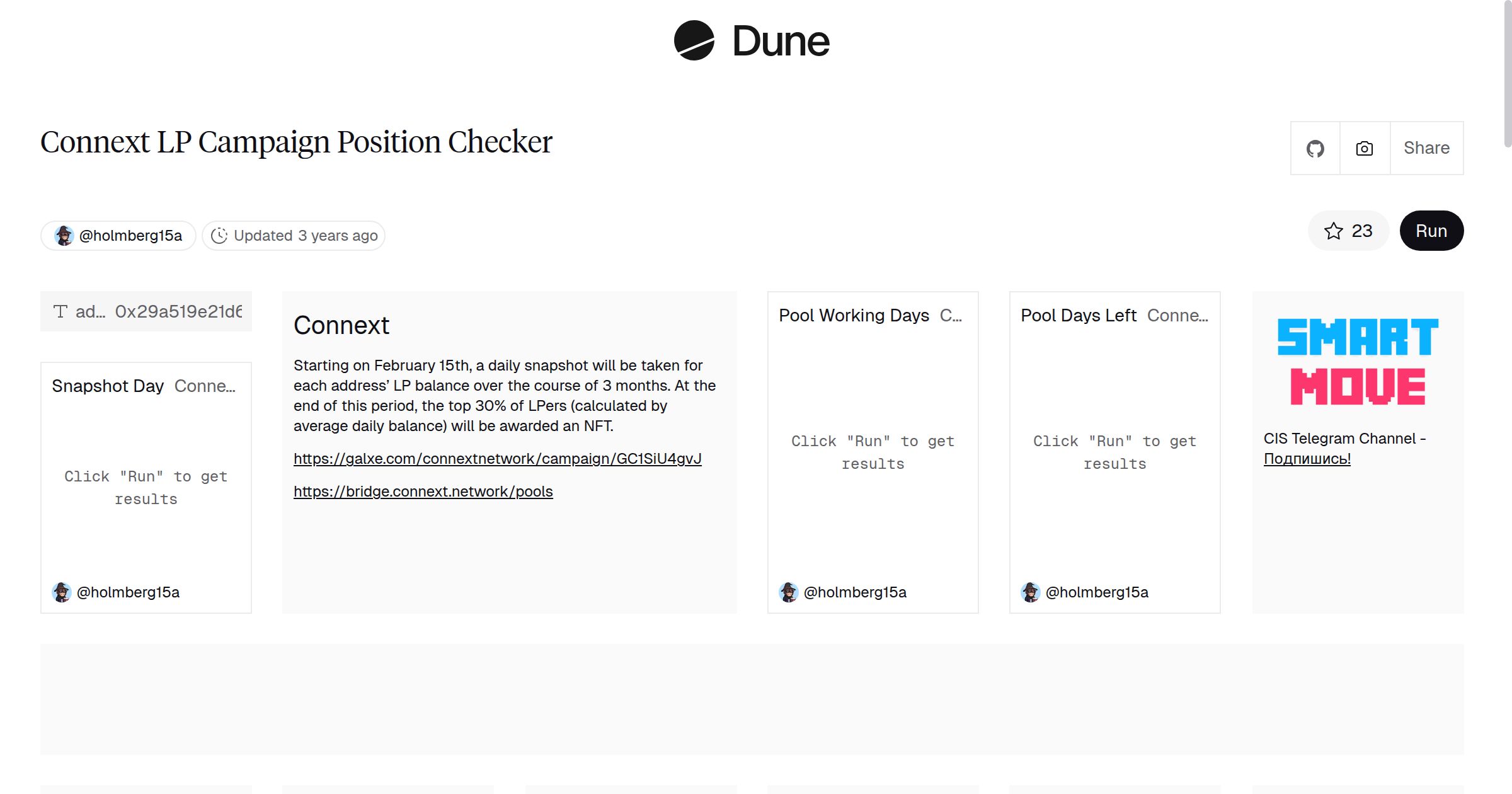Click the avatar on the Pool Days Left widget
Viewport: 1512px width, 794px height.
[x=1031, y=592]
